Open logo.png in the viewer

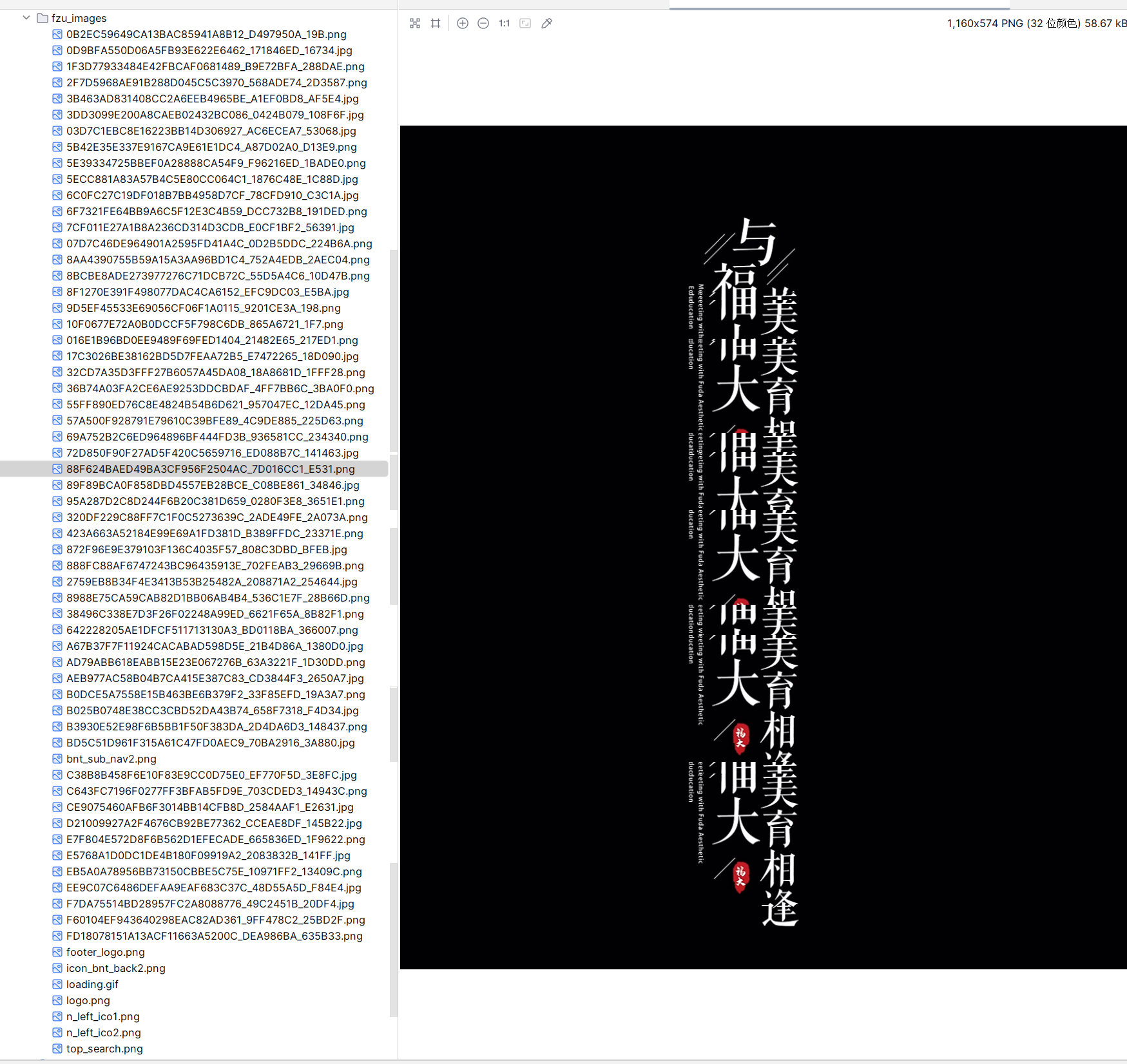88,1000
